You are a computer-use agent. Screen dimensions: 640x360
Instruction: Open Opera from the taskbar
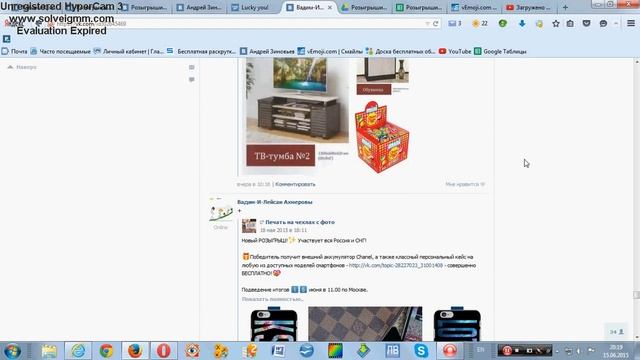pyautogui.click(x=164, y=351)
